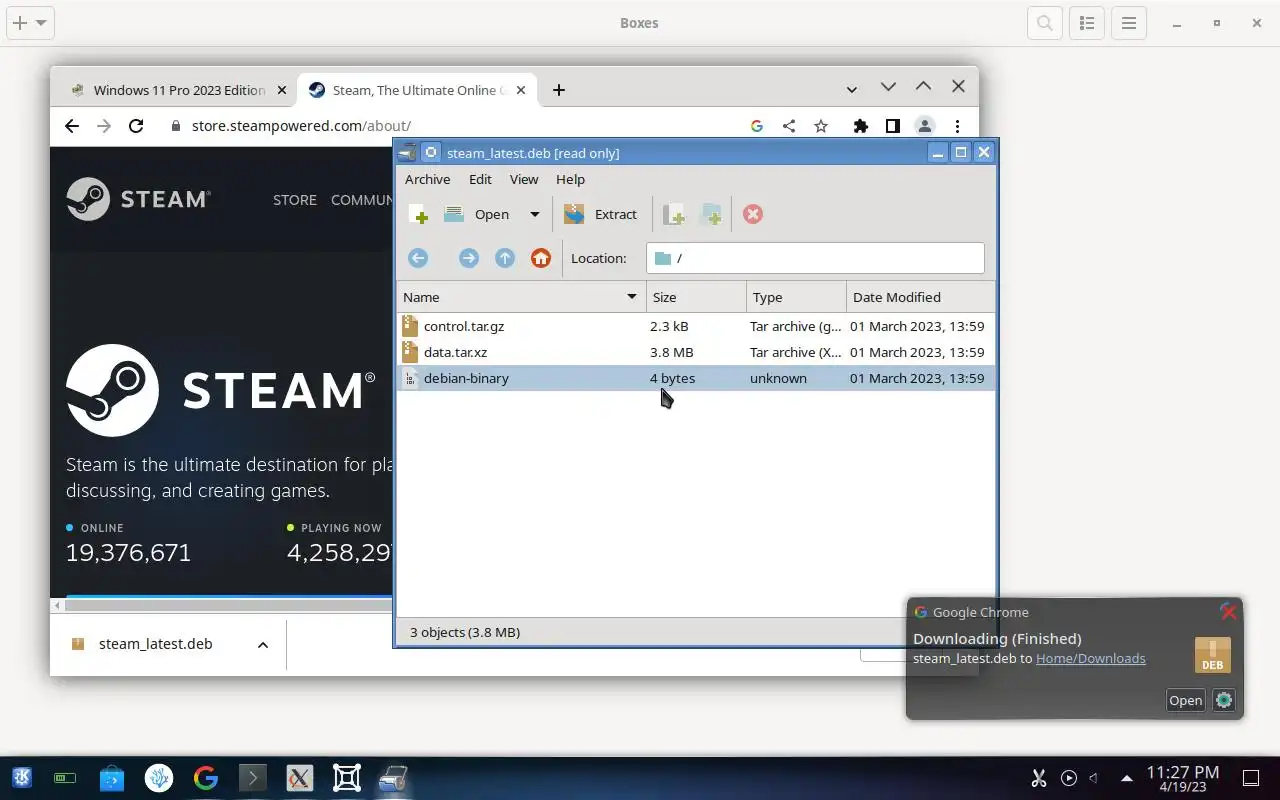The height and width of the screenshot is (800, 1280).
Task: Open a new Chrome tab
Action: 559,90
